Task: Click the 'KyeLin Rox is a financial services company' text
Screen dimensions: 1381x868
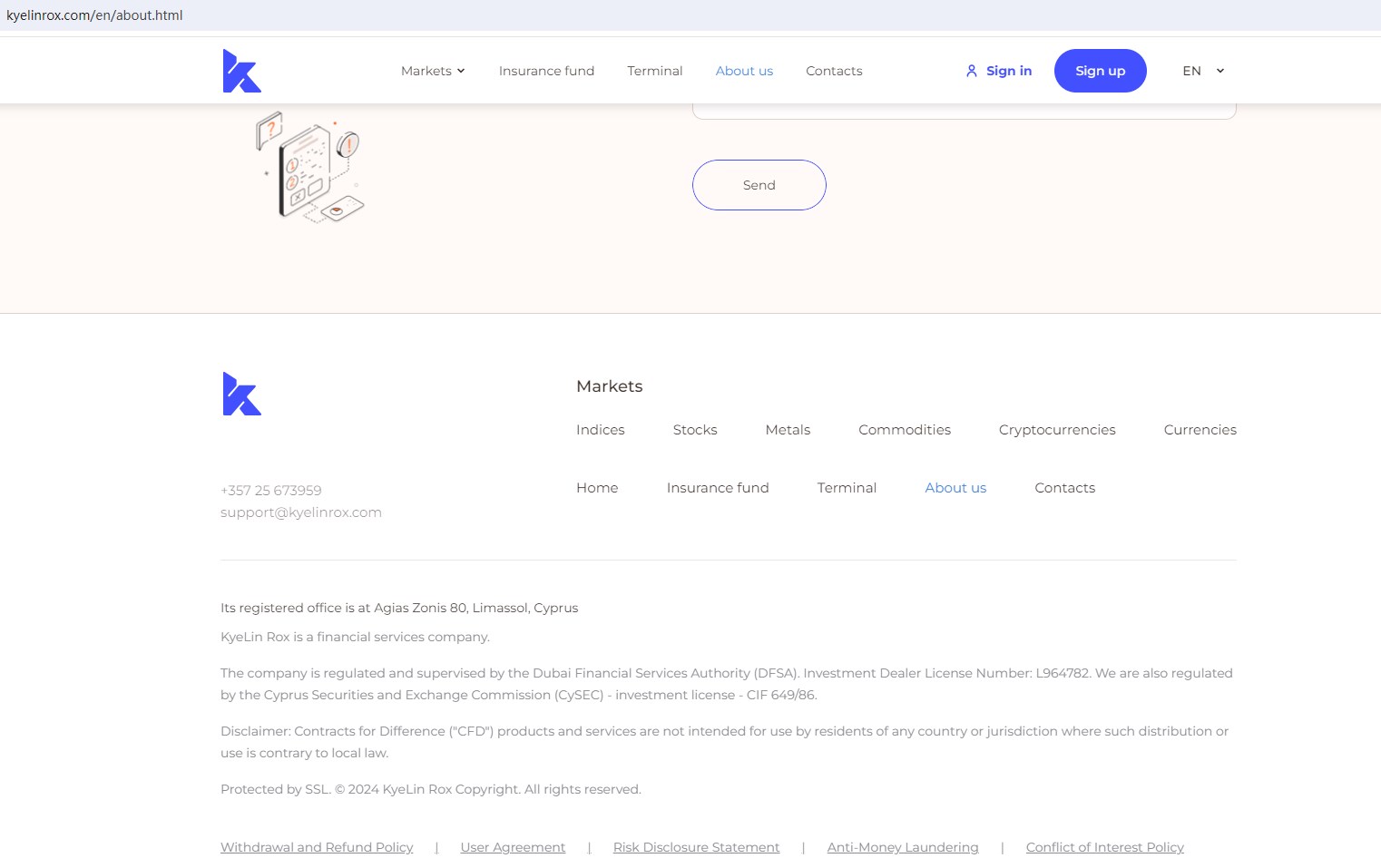Action: coord(355,637)
